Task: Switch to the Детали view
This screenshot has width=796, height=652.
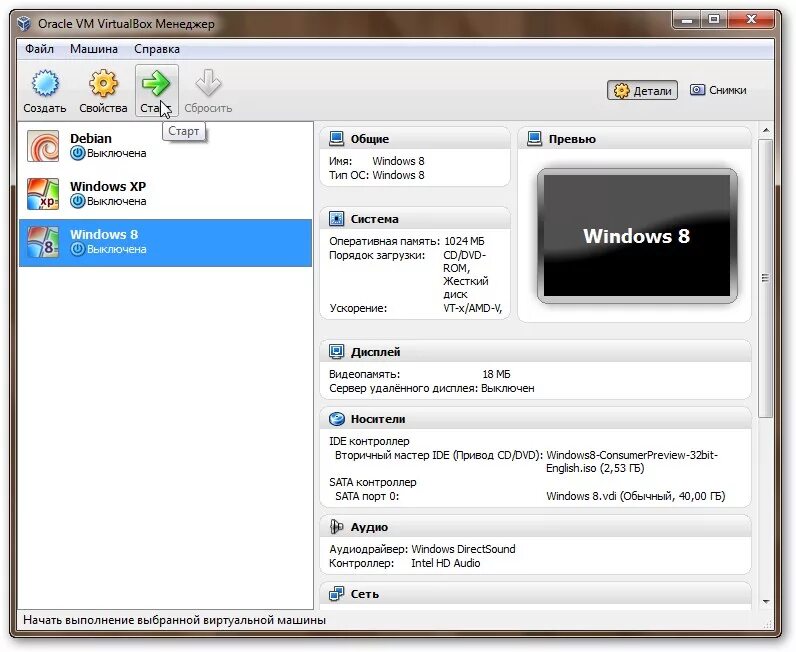Action: [642, 90]
